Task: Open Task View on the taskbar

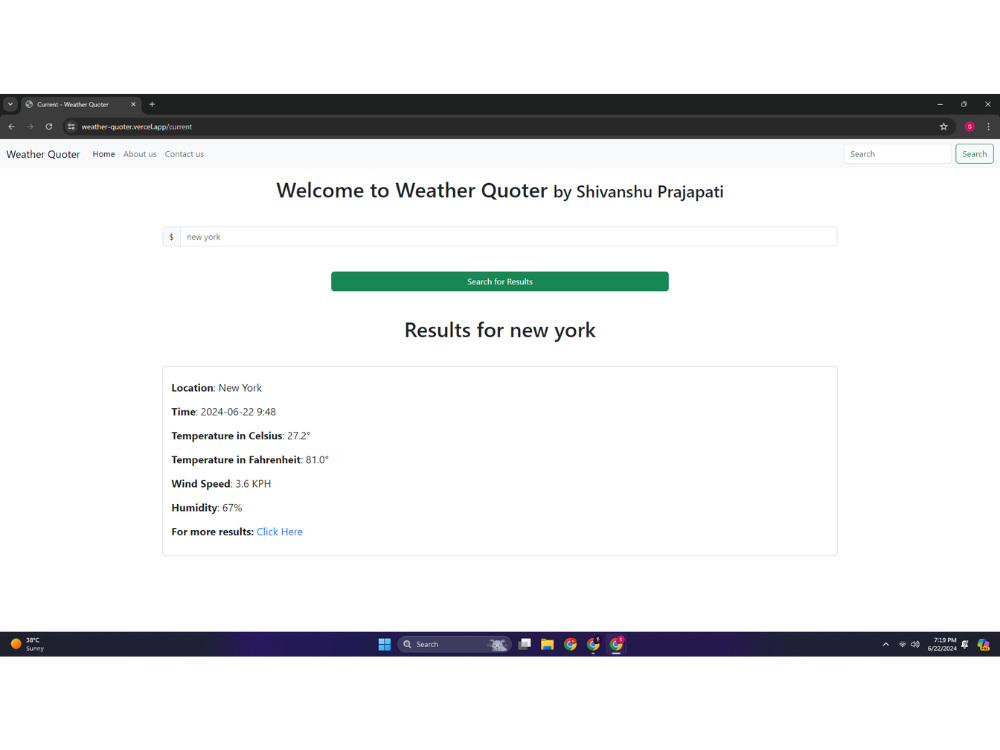Action: (525, 644)
